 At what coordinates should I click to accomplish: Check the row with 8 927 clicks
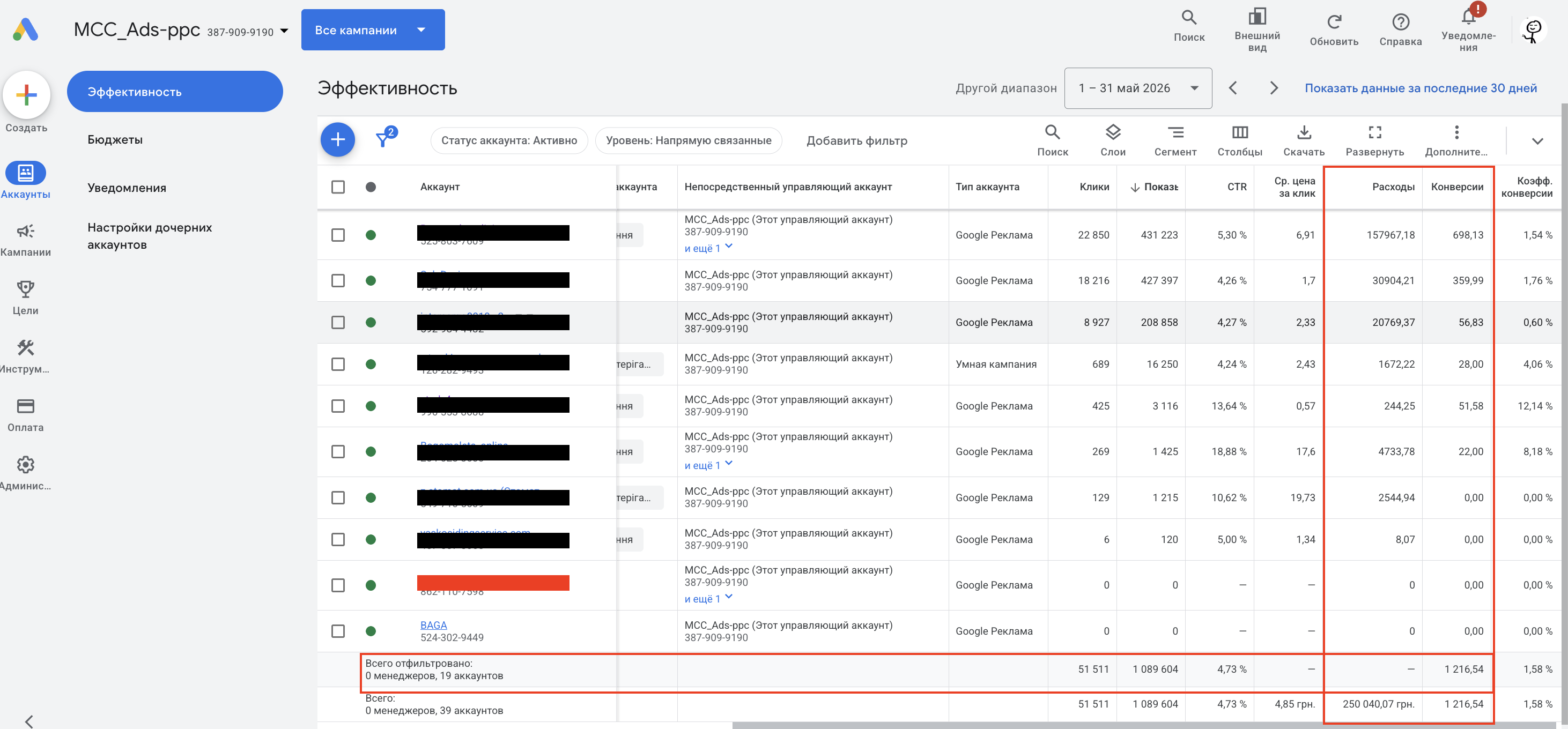click(x=338, y=323)
